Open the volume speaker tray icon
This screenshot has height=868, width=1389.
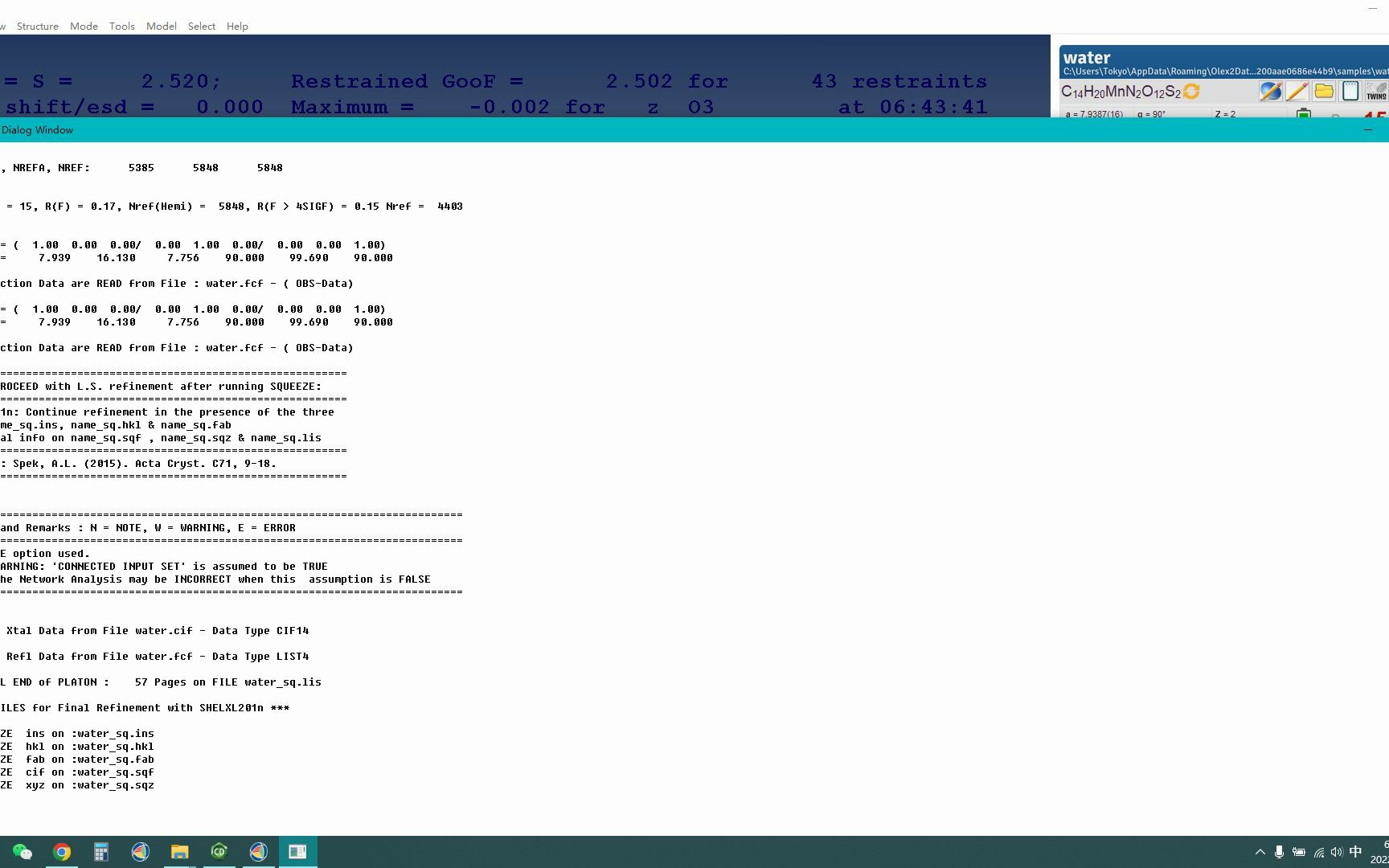coord(1337,852)
